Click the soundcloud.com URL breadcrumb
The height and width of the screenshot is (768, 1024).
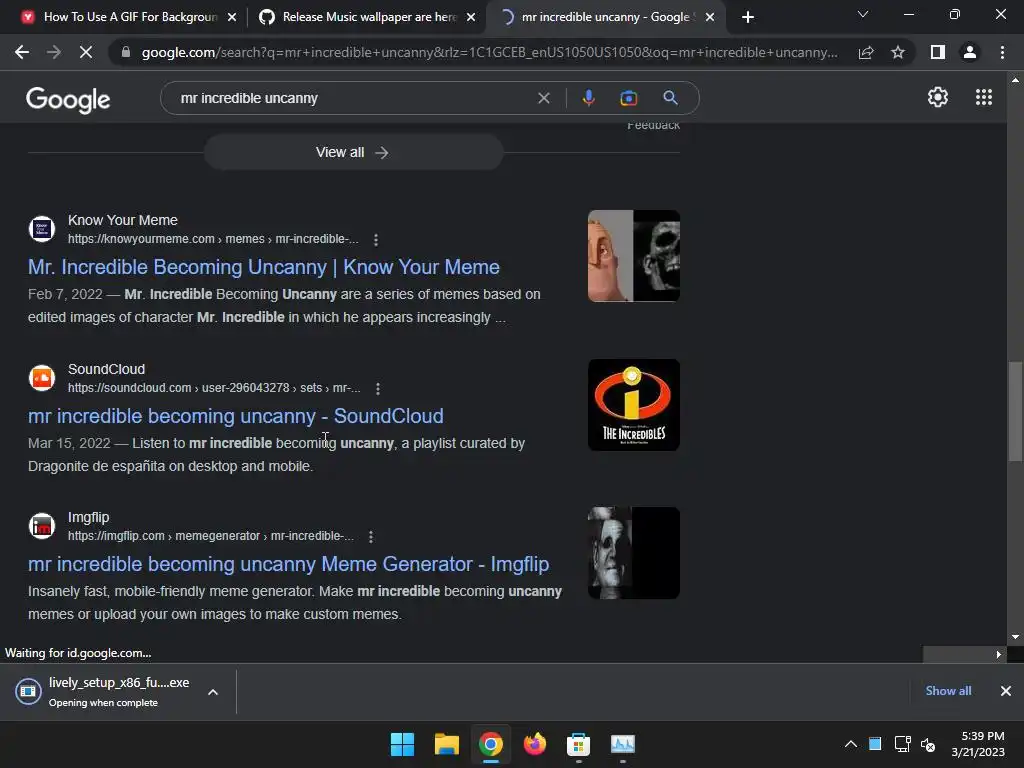(214, 388)
